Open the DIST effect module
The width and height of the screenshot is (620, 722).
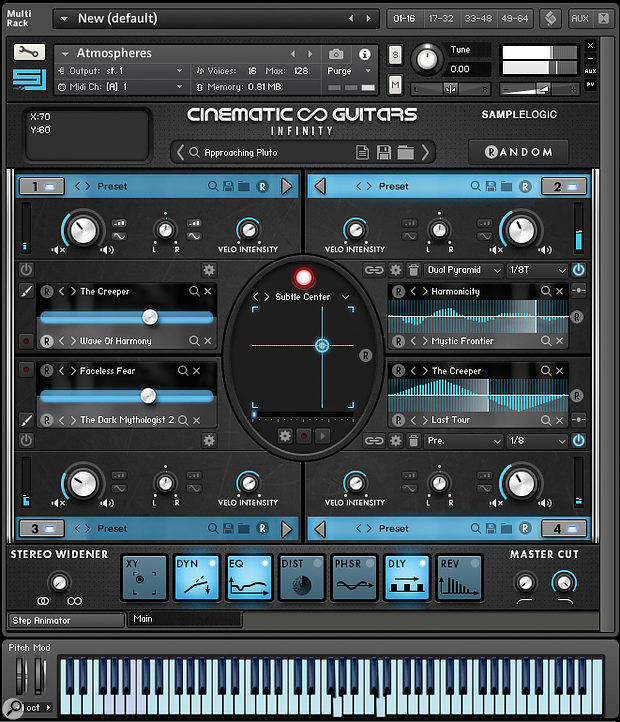point(301,578)
